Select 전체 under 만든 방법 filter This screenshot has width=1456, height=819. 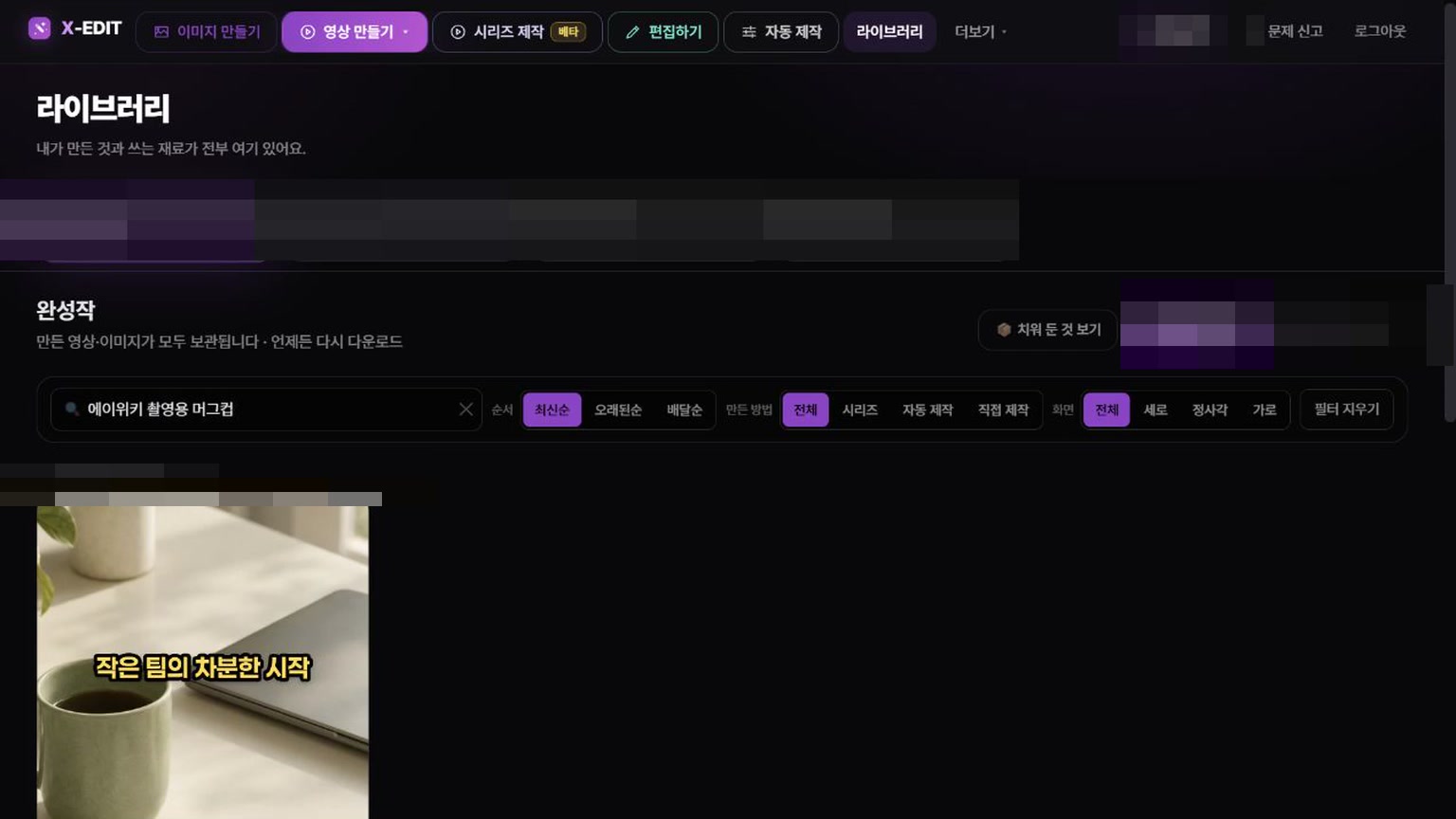coord(806,410)
